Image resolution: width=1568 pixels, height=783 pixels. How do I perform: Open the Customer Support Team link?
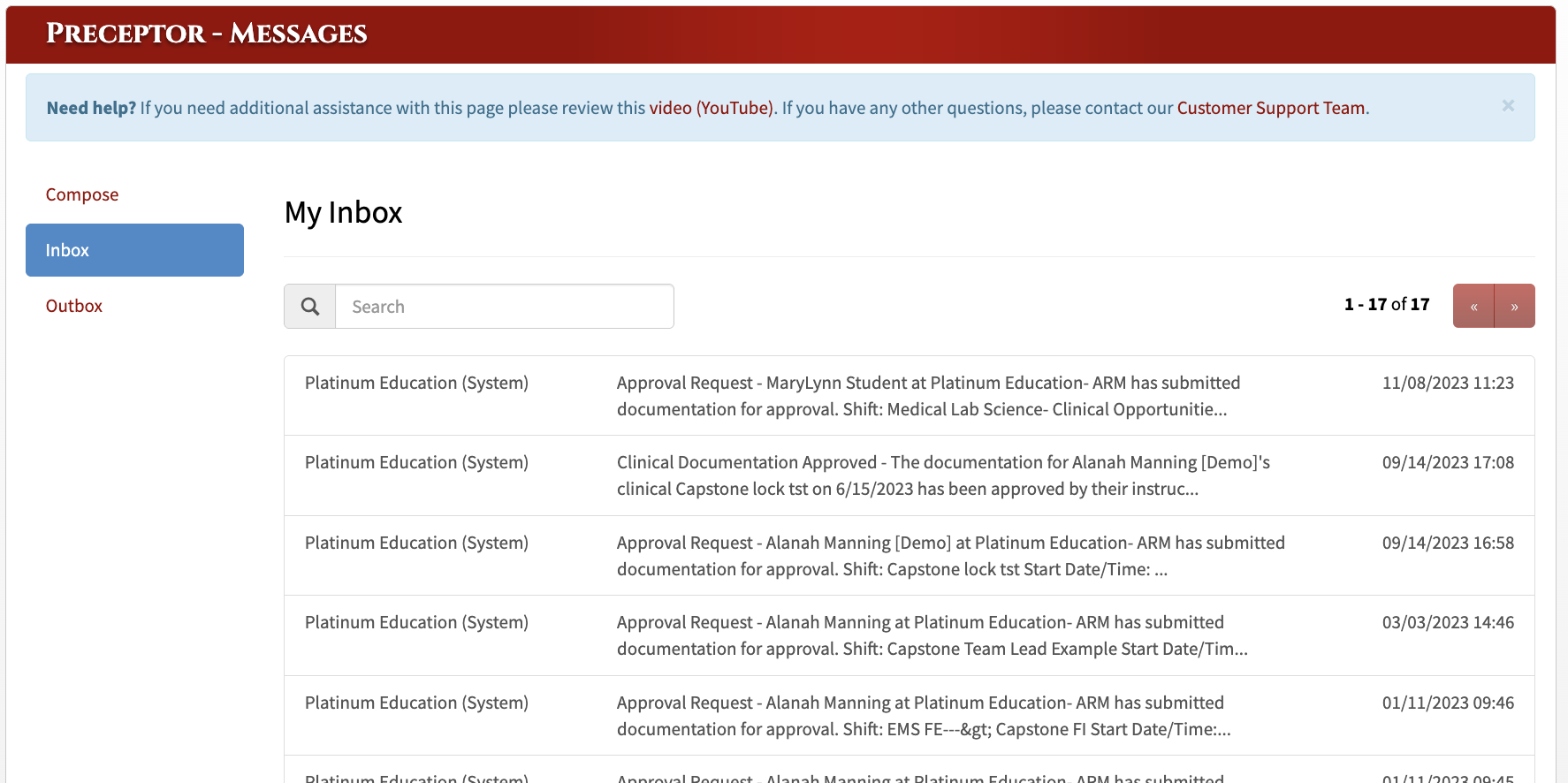[x=1271, y=108]
